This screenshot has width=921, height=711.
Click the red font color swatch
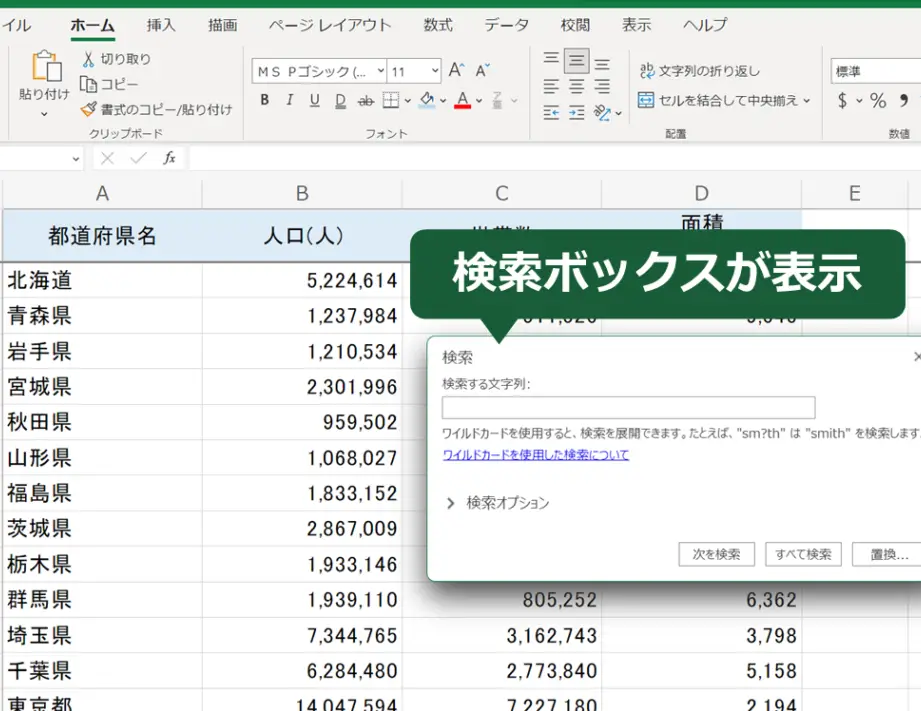point(462,100)
